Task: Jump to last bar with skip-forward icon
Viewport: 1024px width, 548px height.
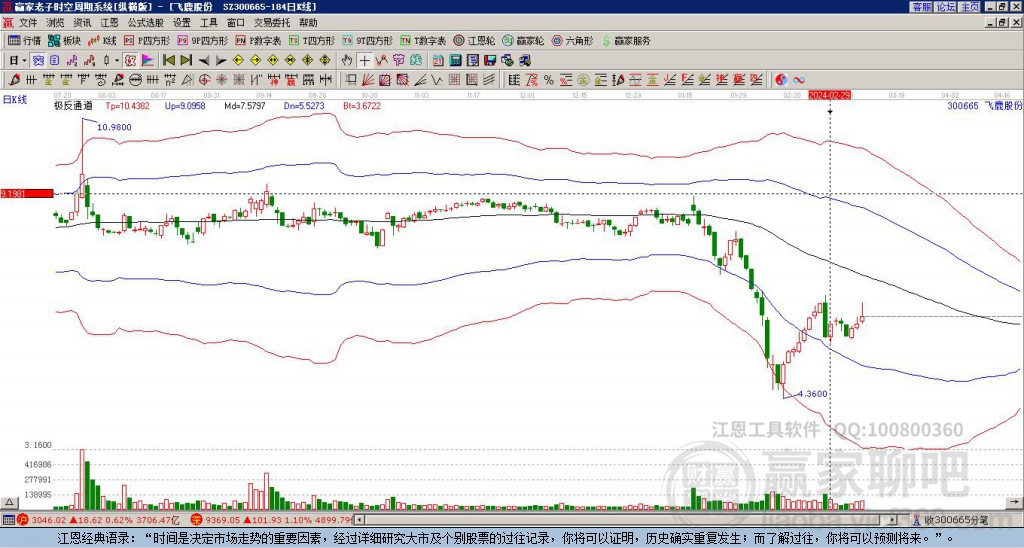Action: pos(186,60)
